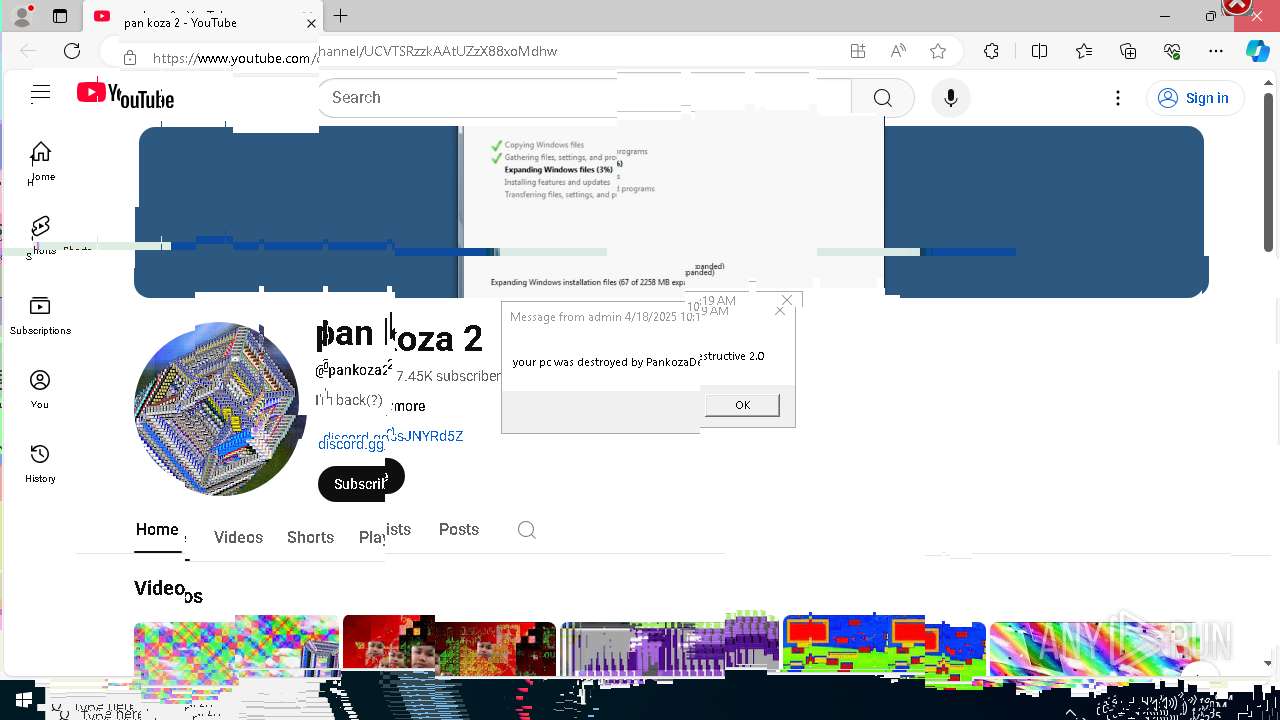The height and width of the screenshot is (720, 1280).
Task: Switch to the Playlists tab
Action: pos(385,533)
